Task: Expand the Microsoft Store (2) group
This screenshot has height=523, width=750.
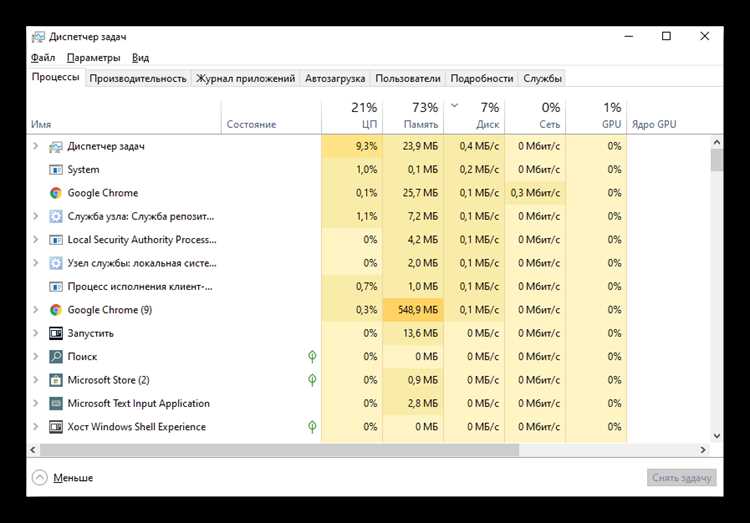Action: pyautogui.click(x=35, y=380)
